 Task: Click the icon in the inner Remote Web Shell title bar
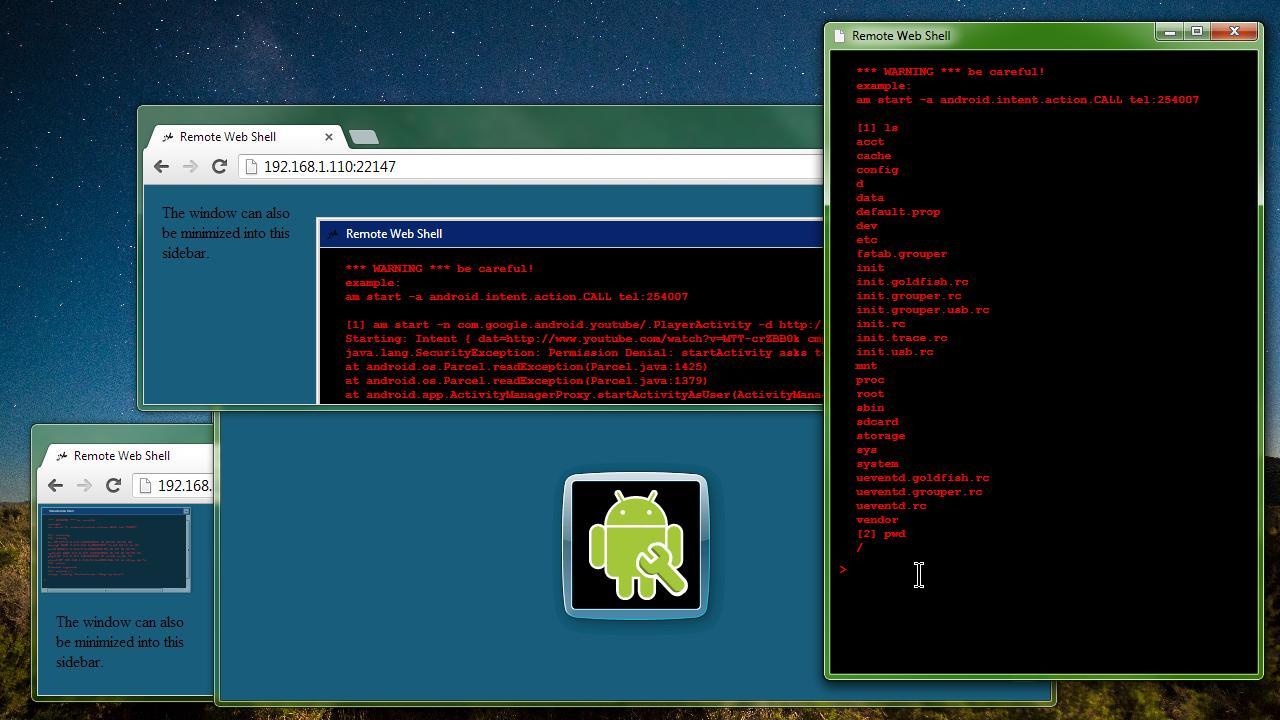[333, 234]
